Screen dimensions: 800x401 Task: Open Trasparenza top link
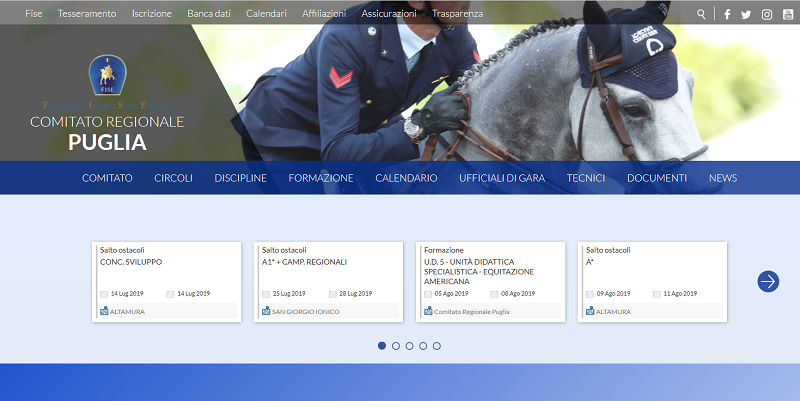tap(458, 14)
